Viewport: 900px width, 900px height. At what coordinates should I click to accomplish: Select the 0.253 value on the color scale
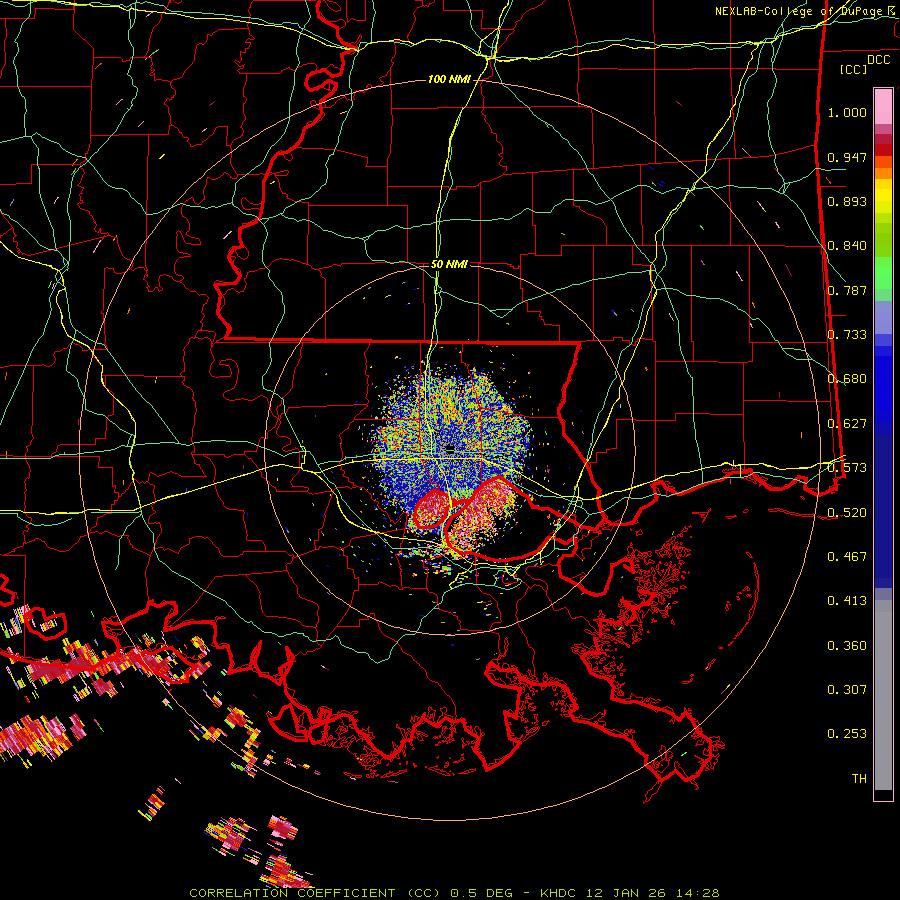847,734
